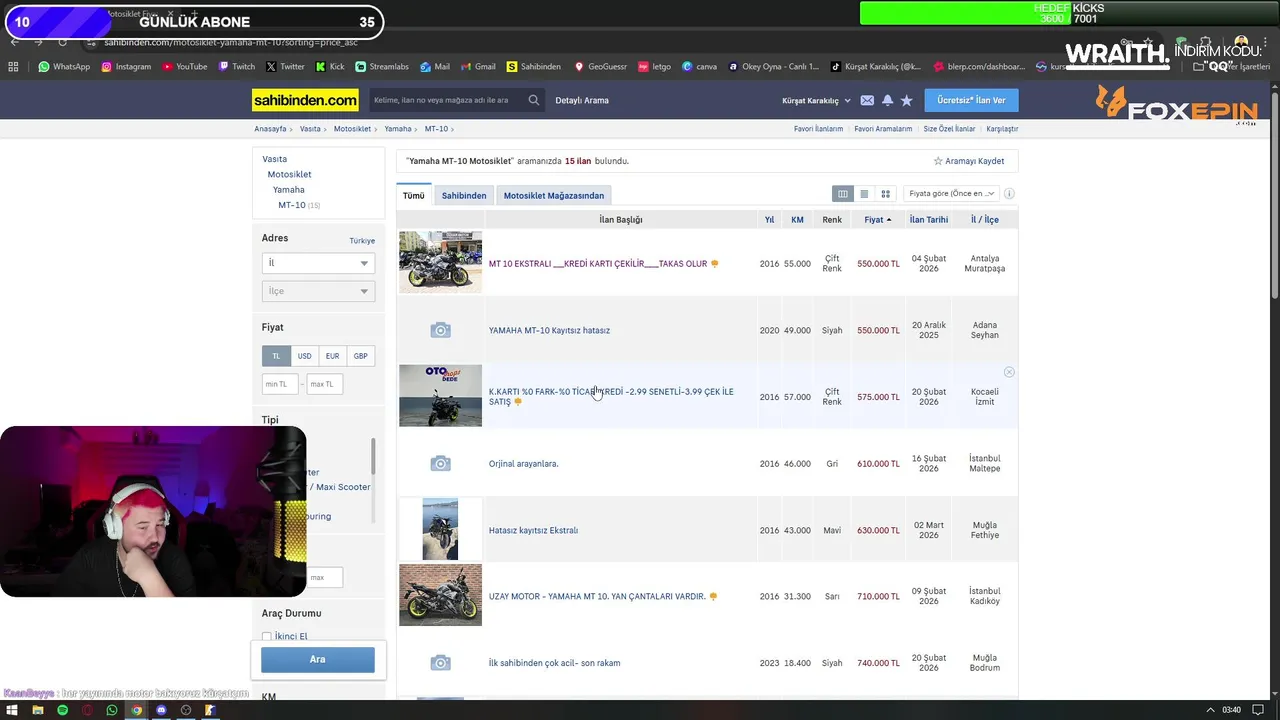This screenshot has width=1280, height=720.
Task: Open the Detaylı Arama link
Action: point(582,100)
